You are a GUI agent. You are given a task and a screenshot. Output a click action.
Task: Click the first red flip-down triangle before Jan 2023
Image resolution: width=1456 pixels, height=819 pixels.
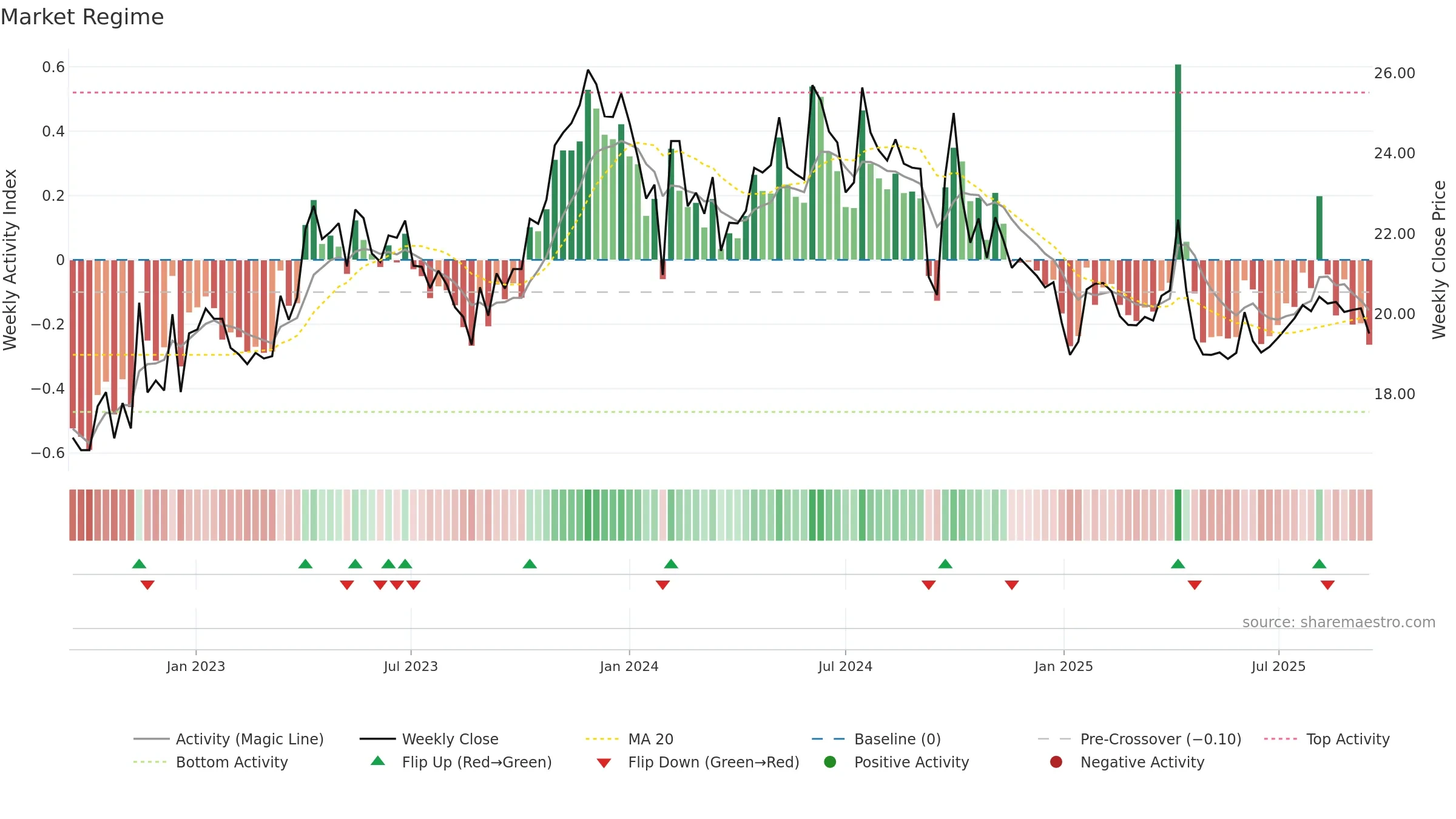(x=147, y=585)
